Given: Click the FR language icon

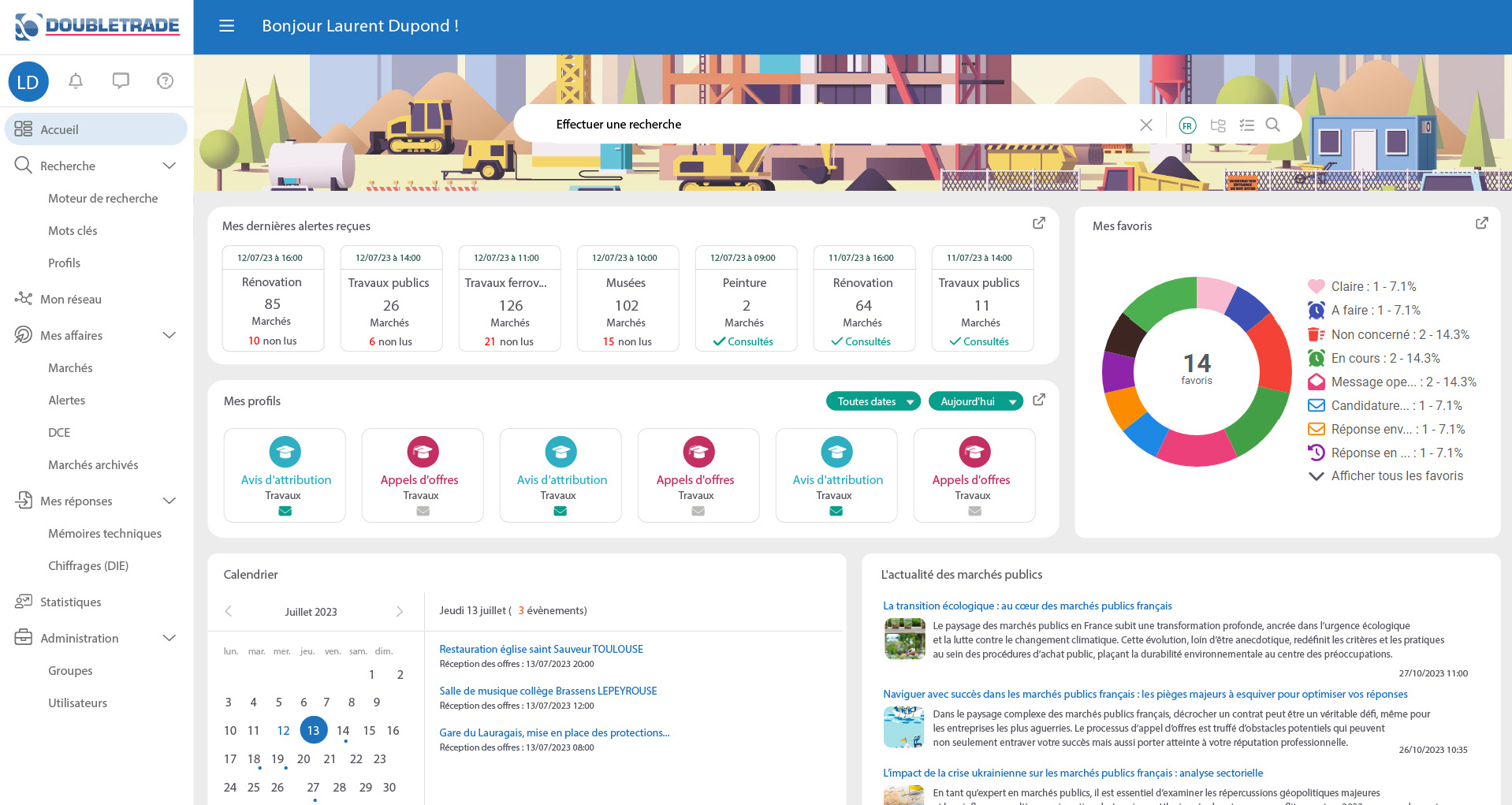Looking at the screenshot, I should 1187,125.
